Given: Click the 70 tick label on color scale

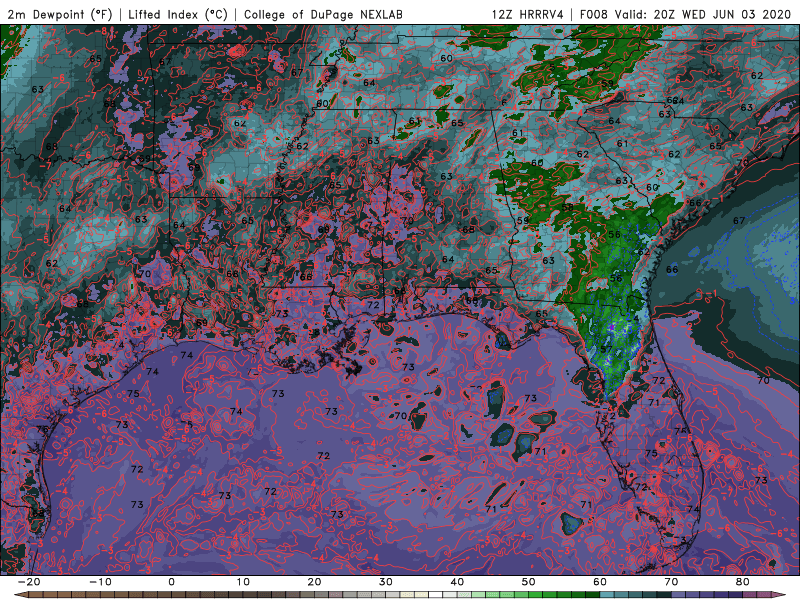Looking at the screenshot, I should [671, 582].
